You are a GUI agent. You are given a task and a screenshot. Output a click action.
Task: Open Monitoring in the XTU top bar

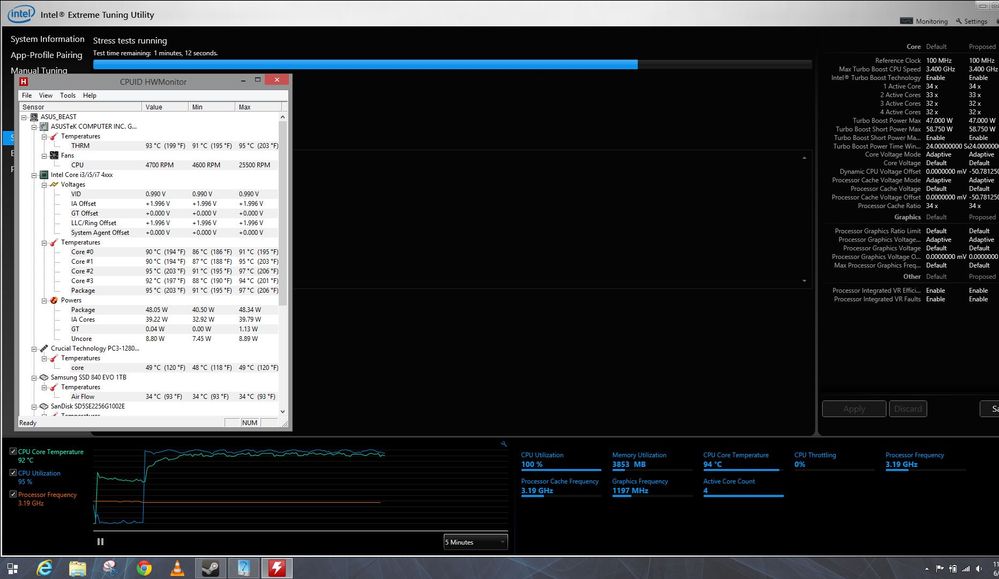(x=924, y=21)
